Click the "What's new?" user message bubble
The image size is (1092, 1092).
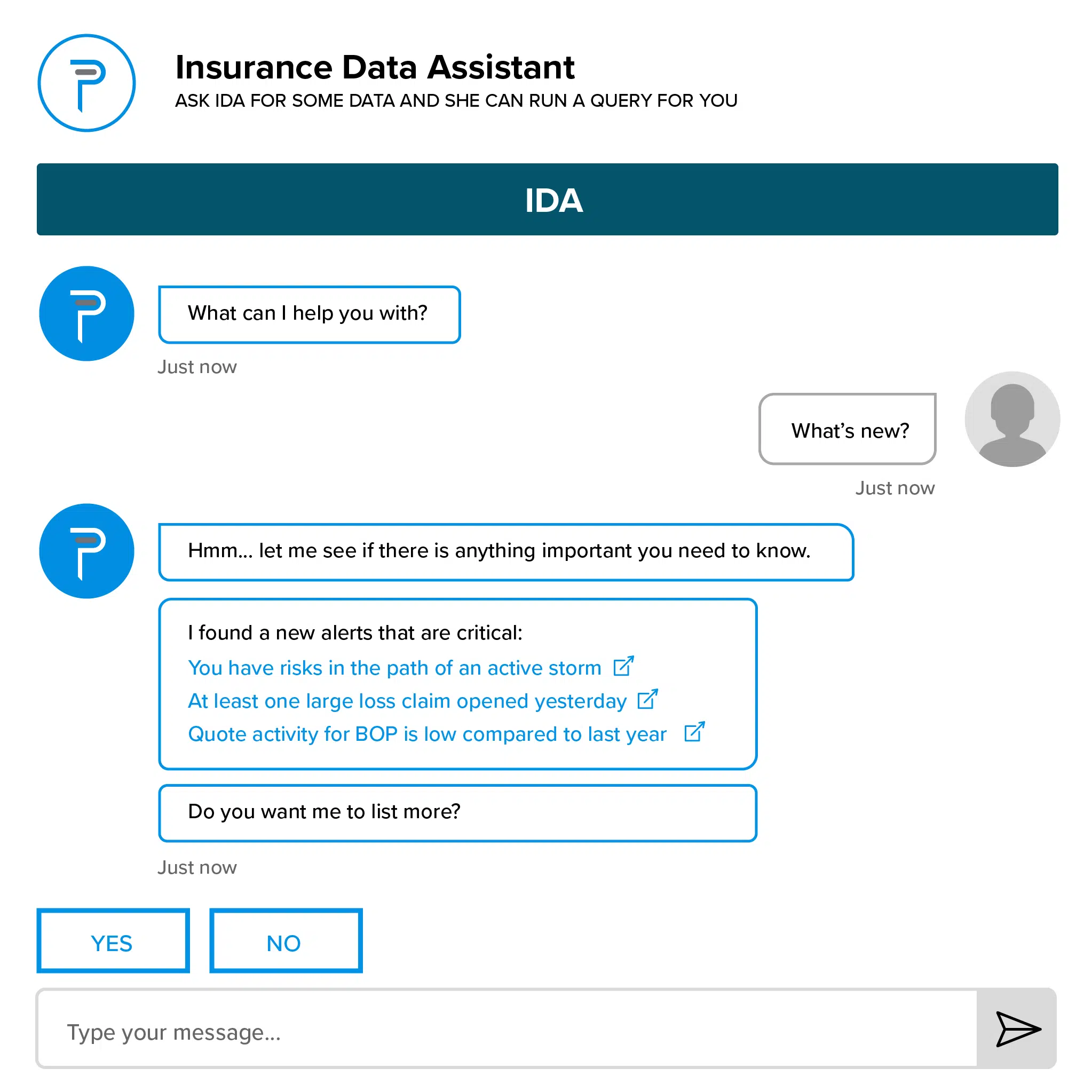847,430
